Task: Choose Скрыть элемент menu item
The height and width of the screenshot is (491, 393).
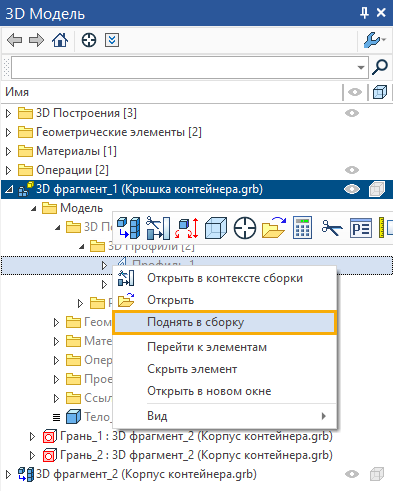Action: click(225, 369)
